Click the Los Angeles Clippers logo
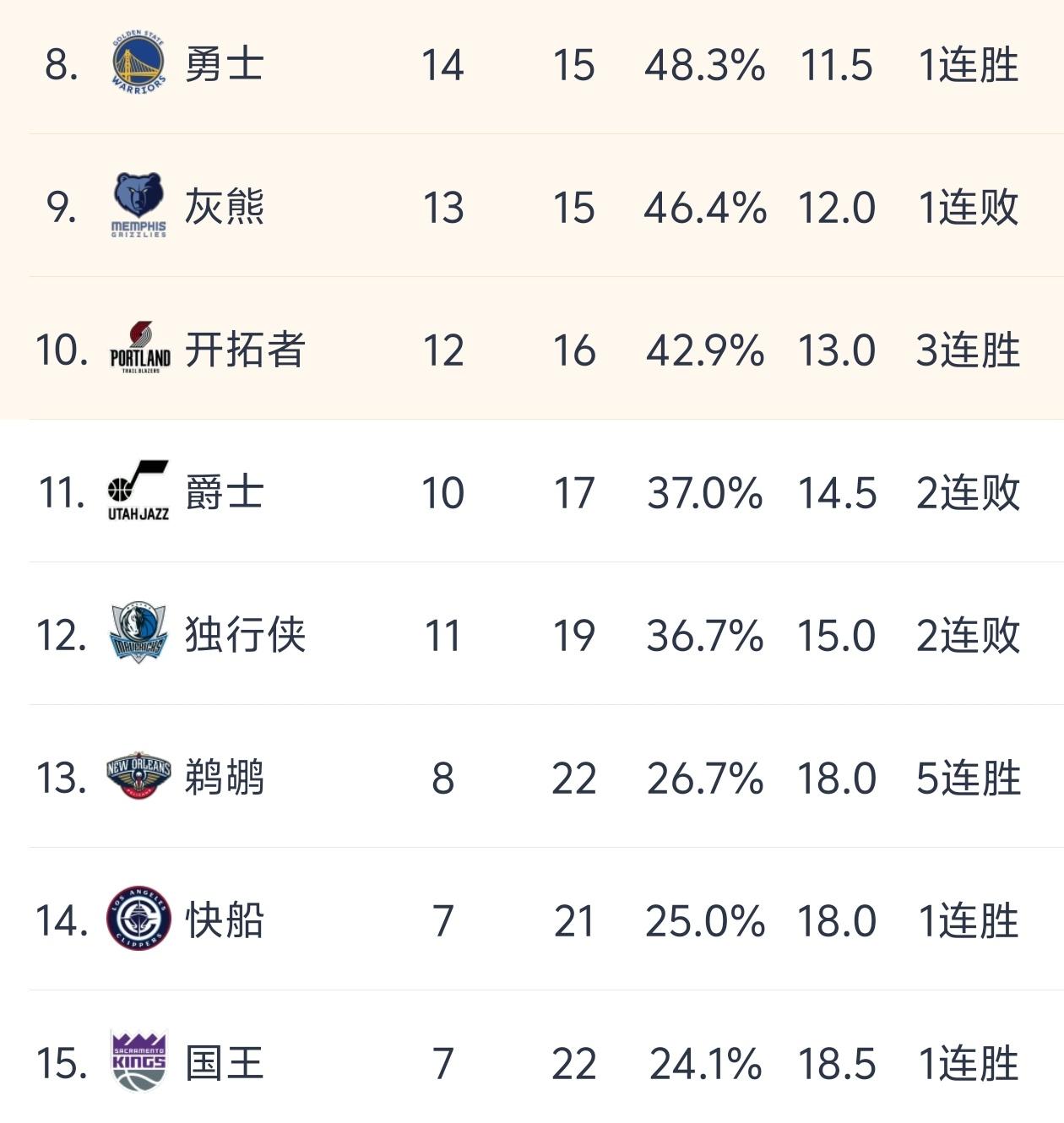The height and width of the screenshot is (1123, 1064). click(x=138, y=918)
